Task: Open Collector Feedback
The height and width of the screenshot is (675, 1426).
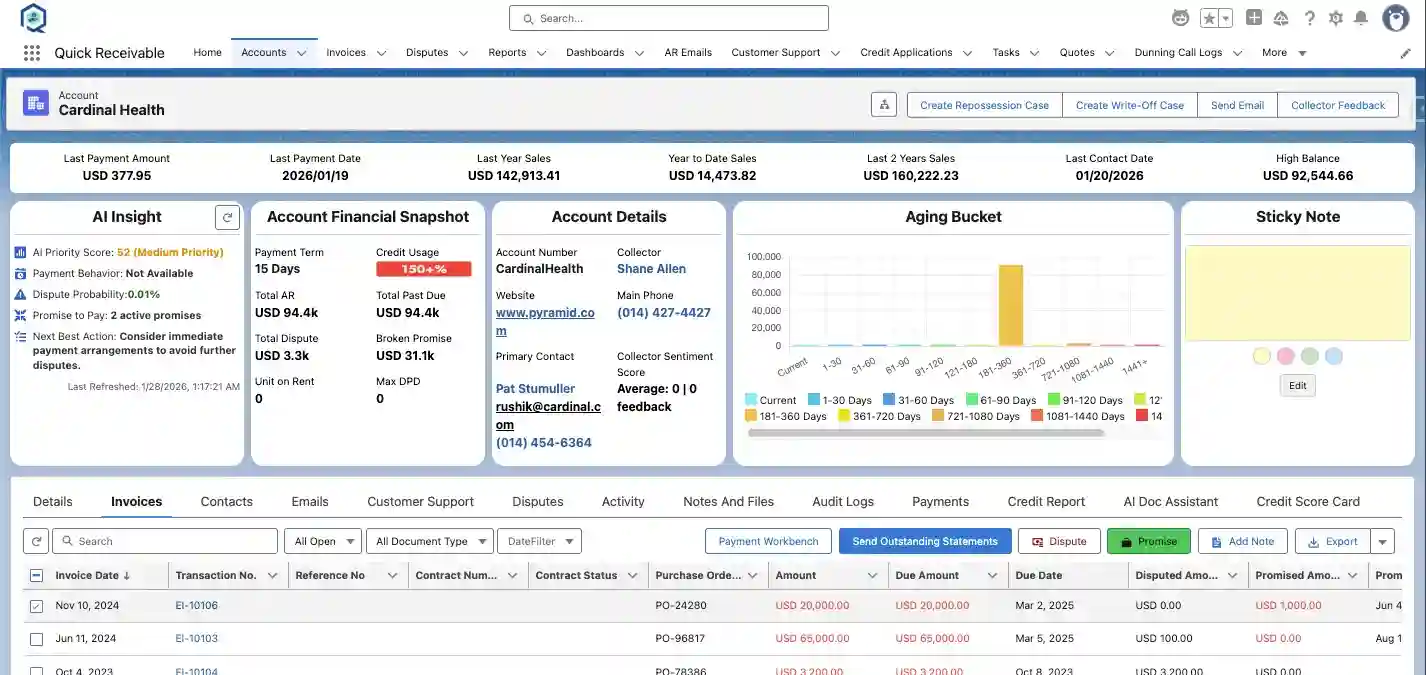Action: tap(1338, 105)
